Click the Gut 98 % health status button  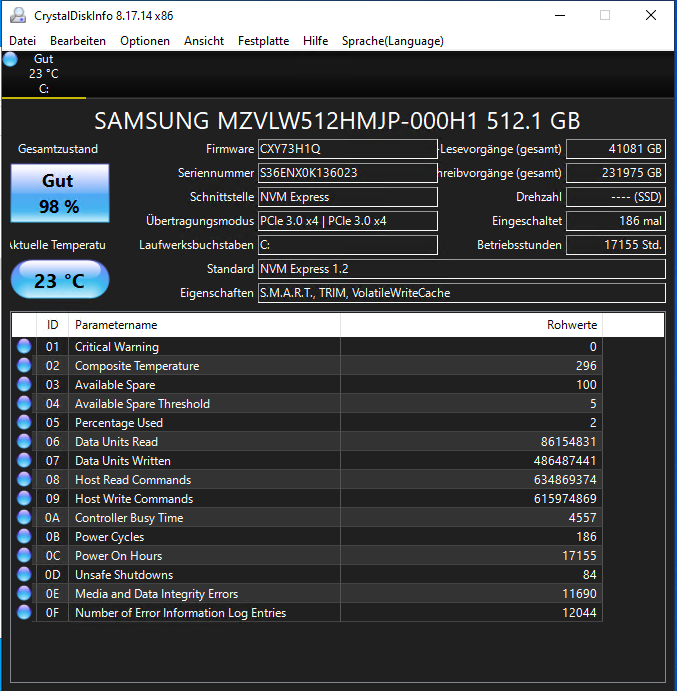60,193
